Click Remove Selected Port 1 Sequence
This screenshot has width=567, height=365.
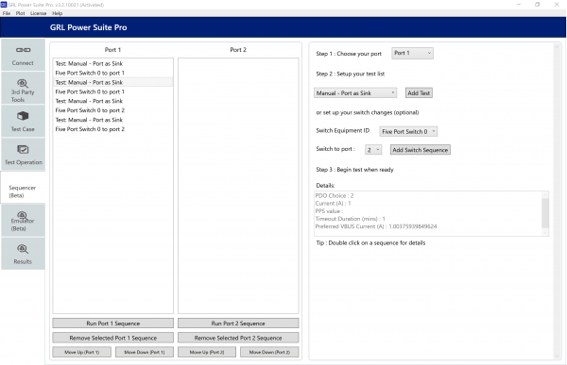(113, 338)
